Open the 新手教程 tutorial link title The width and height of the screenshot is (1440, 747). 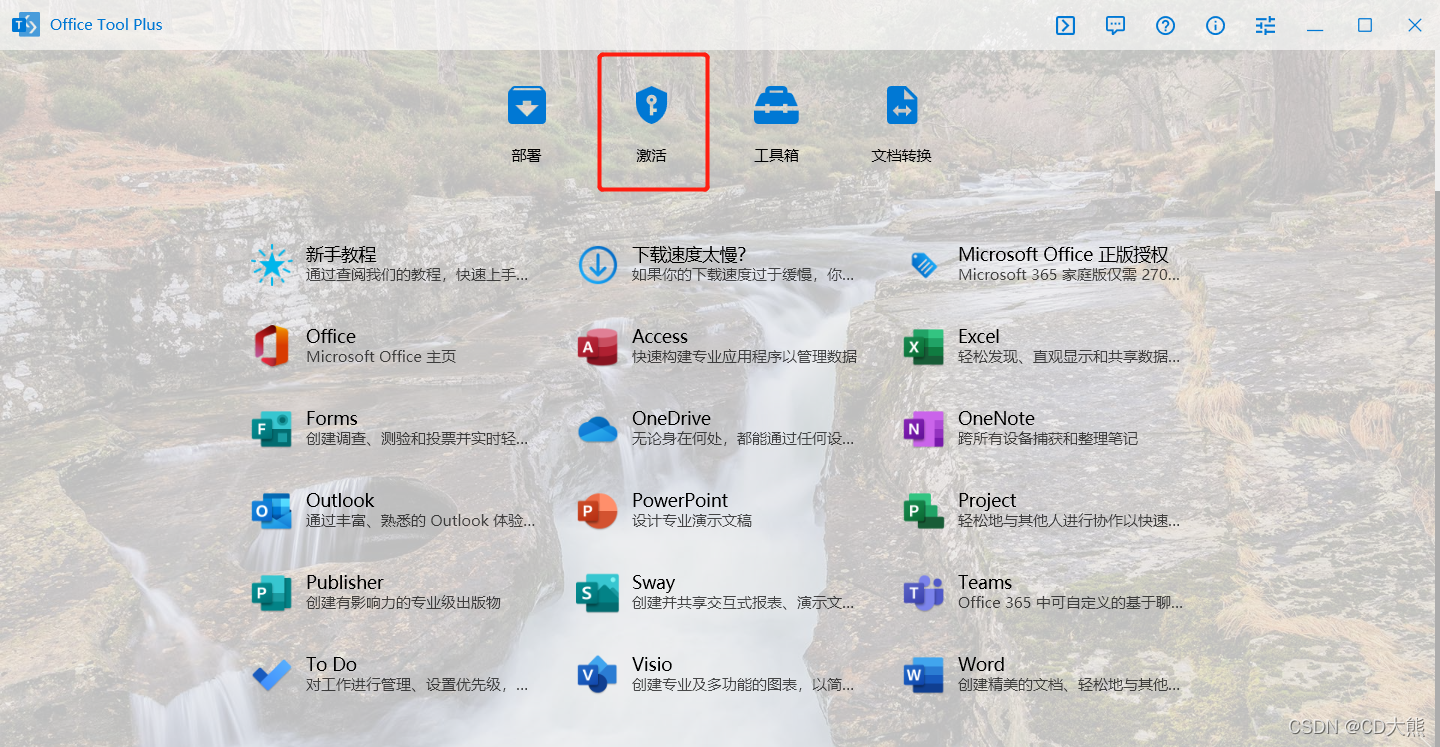(x=341, y=255)
